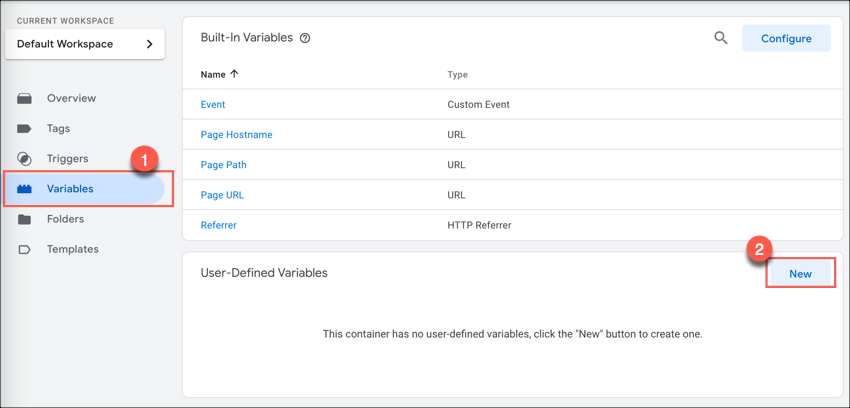The height and width of the screenshot is (408, 850).
Task: Select Variables in the sidebar
Action: pyautogui.click(x=84, y=189)
